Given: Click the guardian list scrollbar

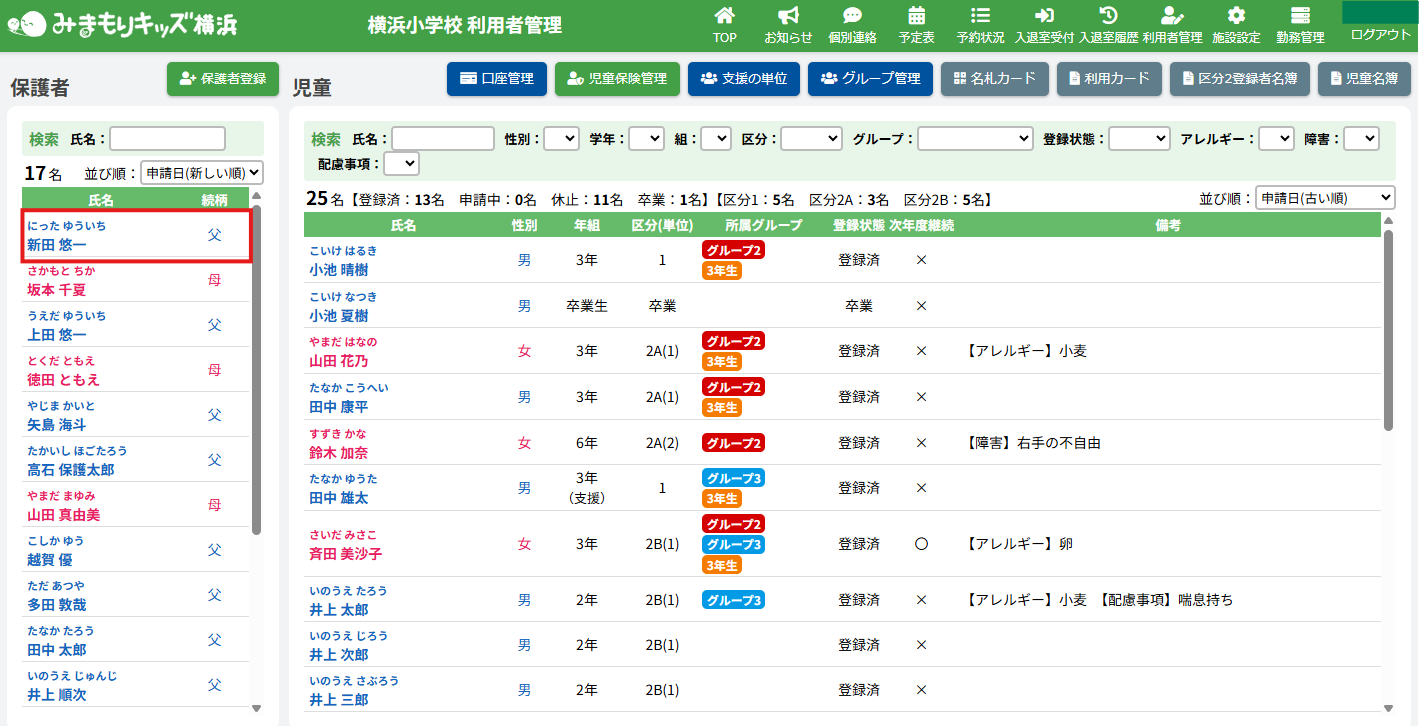Looking at the screenshot, I should click(x=257, y=370).
